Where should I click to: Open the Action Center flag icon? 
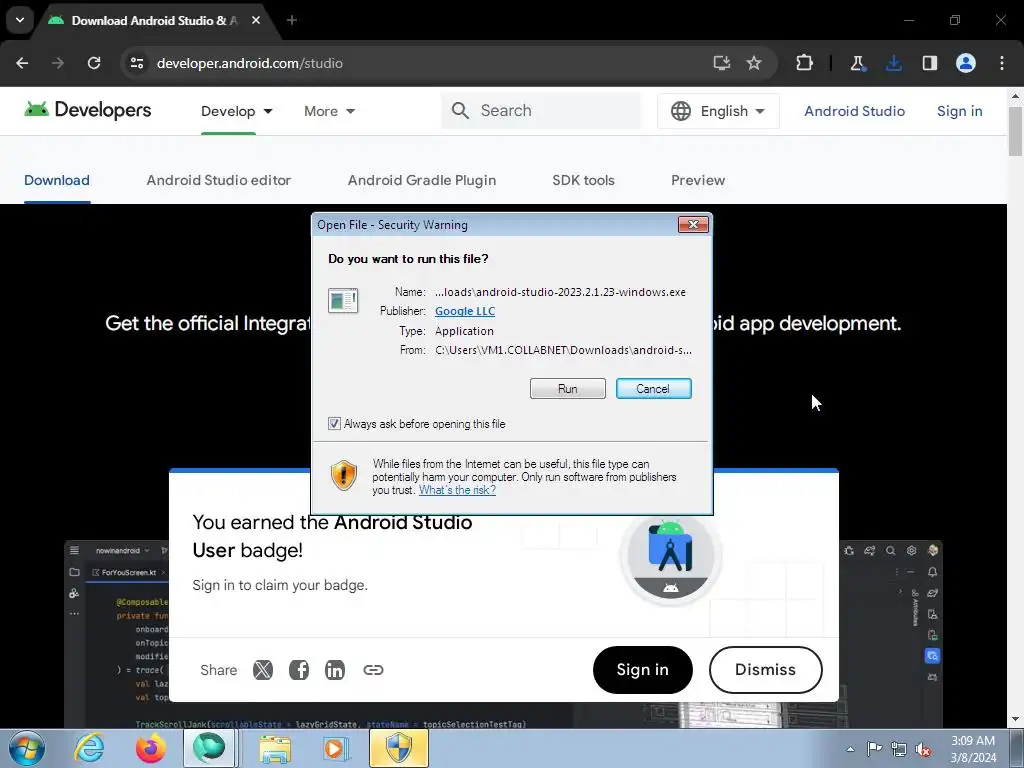click(874, 749)
